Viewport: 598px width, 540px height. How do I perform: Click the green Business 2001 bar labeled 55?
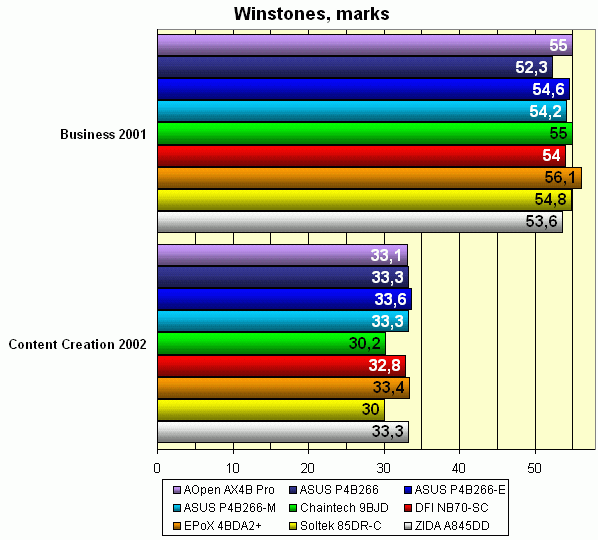pos(365,133)
